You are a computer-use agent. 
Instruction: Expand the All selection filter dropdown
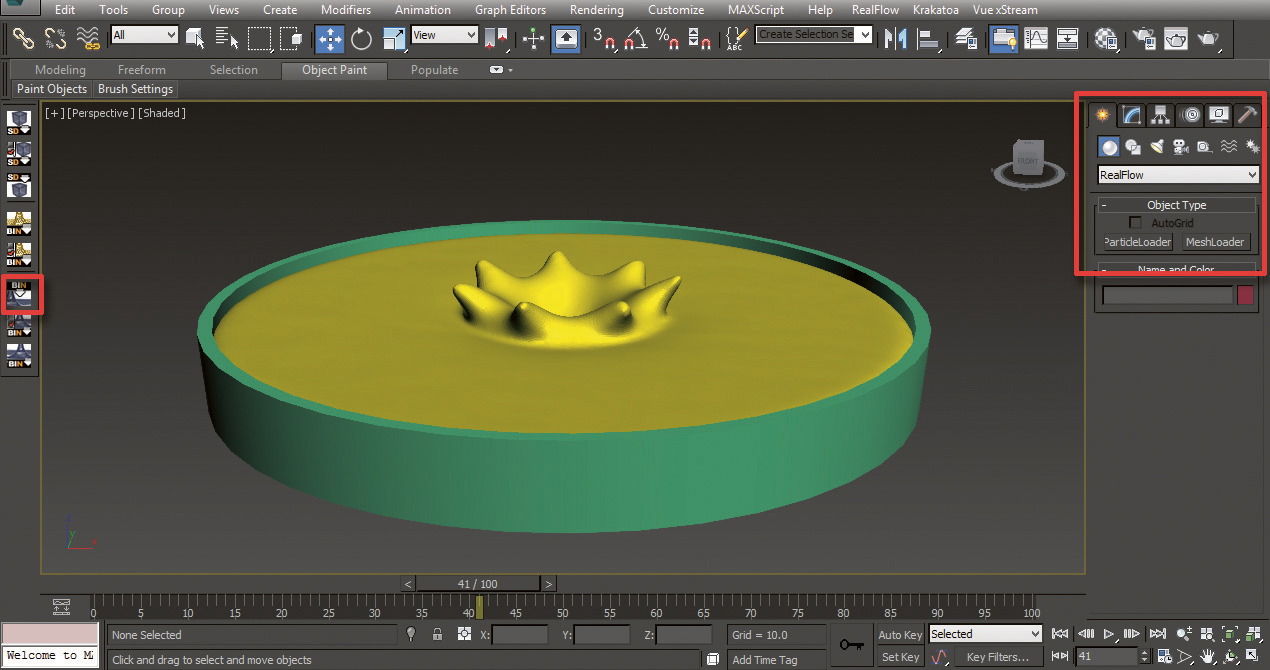[144, 35]
